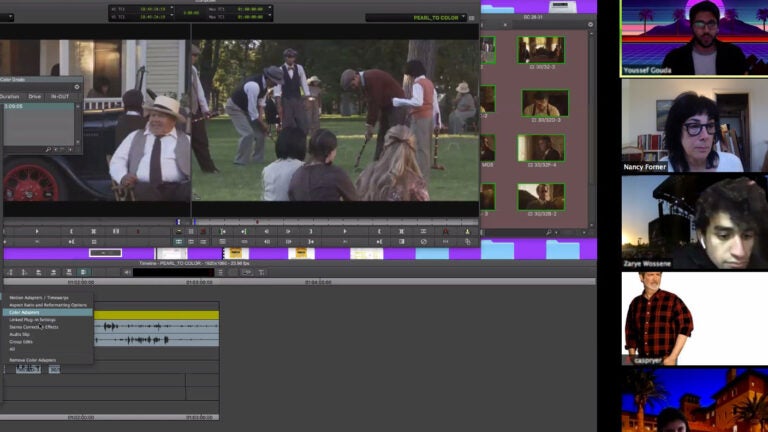
Task: Click the Go to In icon under the record monitor
Action: point(222,231)
